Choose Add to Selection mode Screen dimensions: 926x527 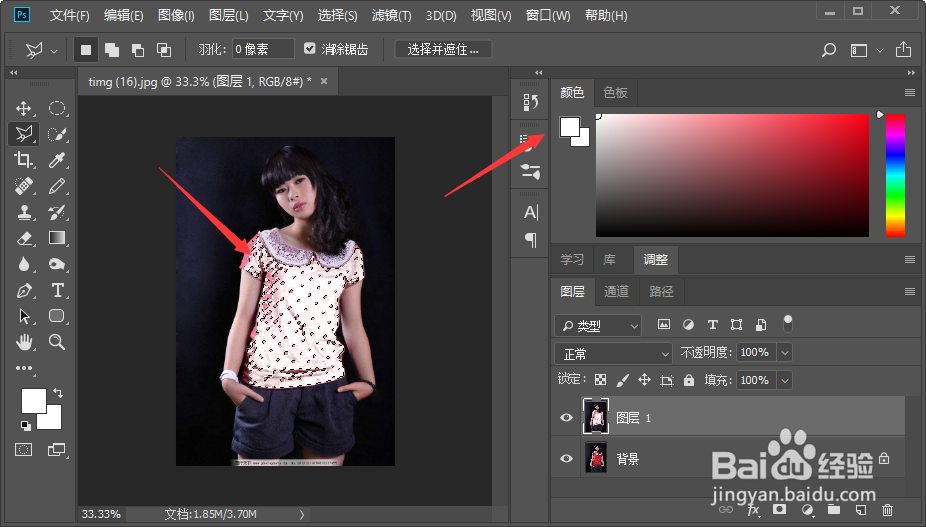pos(112,50)
